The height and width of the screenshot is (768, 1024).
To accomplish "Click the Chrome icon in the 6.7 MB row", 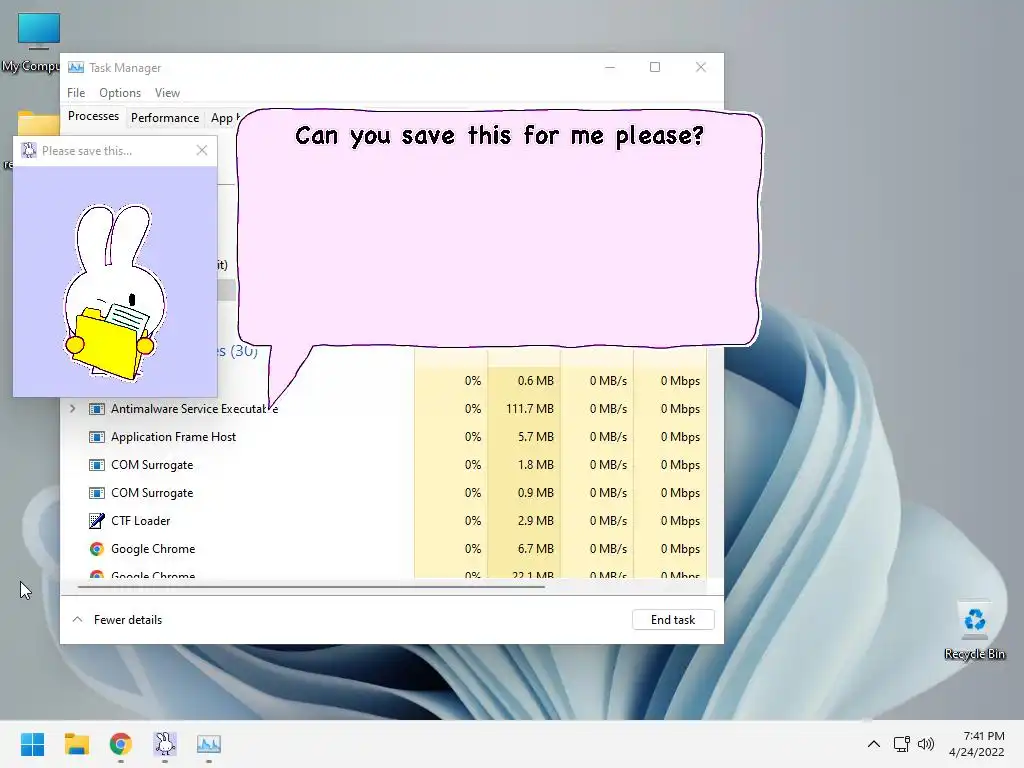I will [97, 549].
